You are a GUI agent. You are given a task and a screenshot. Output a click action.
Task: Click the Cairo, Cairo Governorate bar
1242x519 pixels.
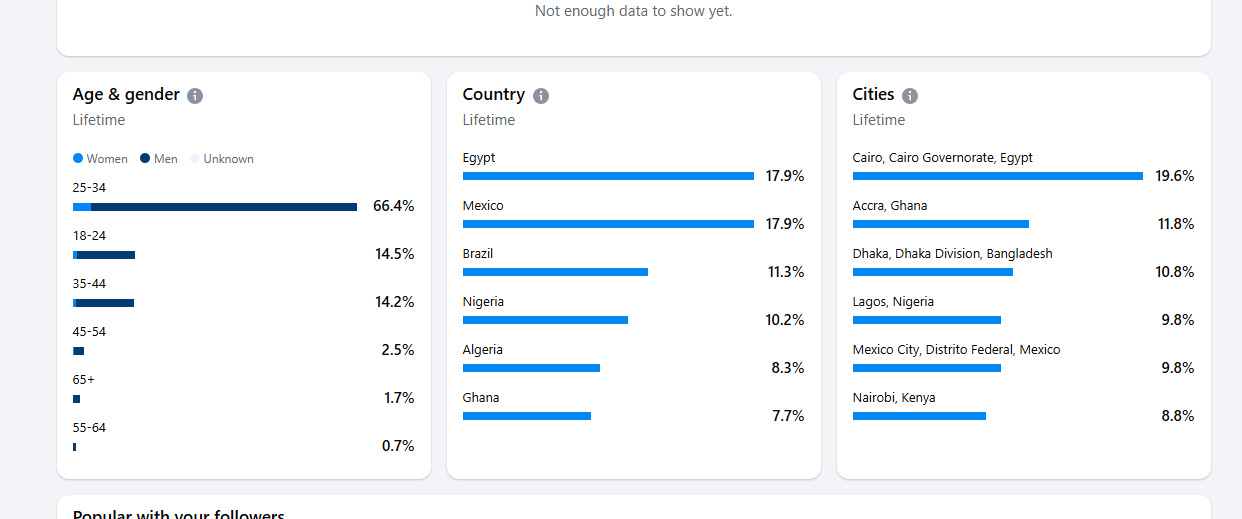997,176
